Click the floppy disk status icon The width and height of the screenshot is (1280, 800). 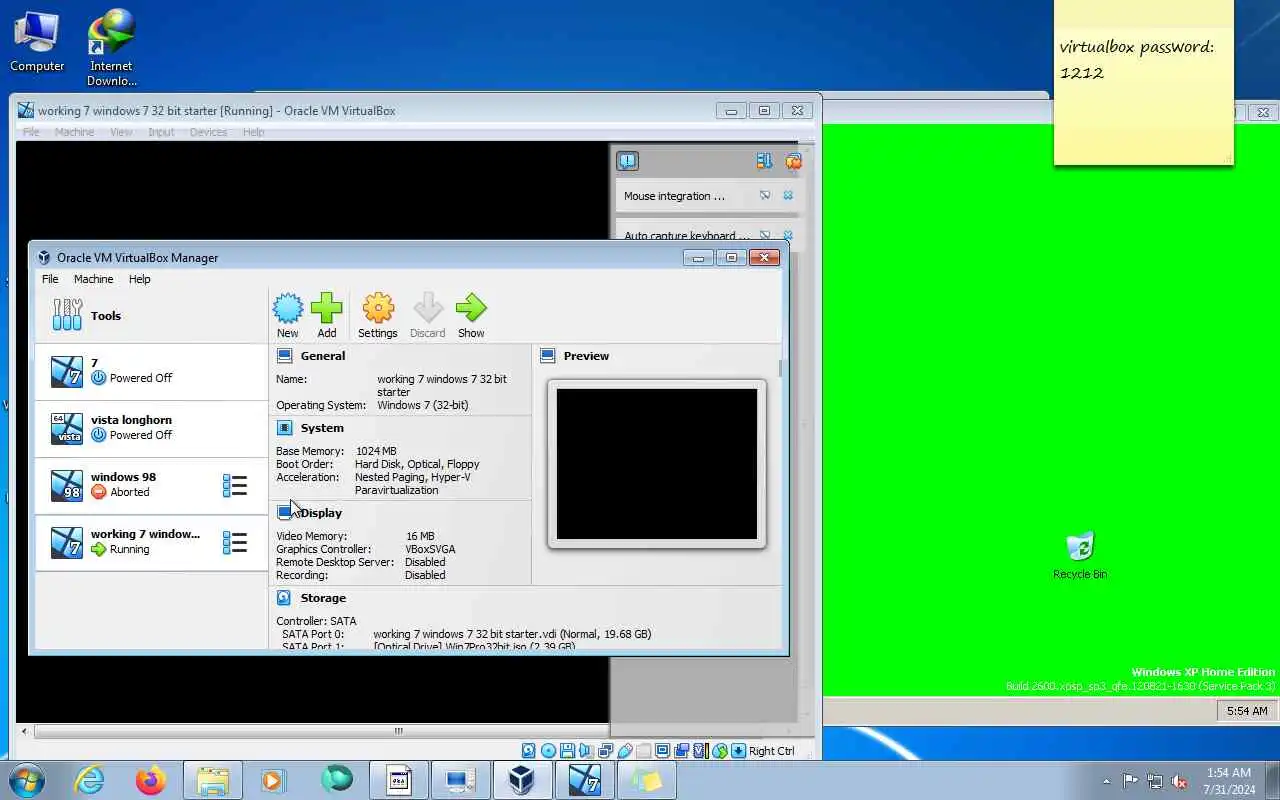pyautogui.click(x=567, y=751)
